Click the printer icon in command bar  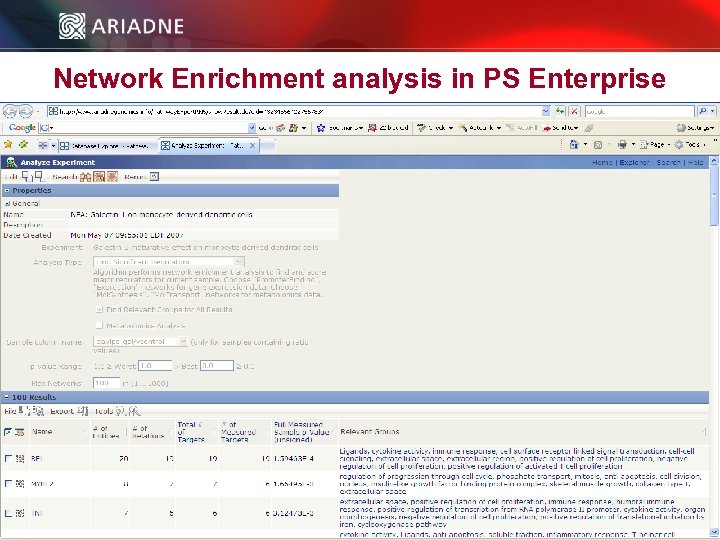click(622, 145)
